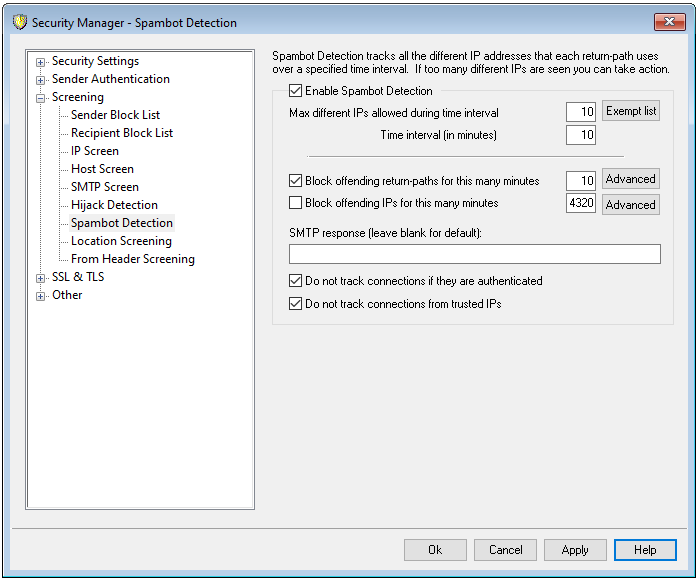
Task: Click Advanced next to return-paths blocking
Action: 630,179
